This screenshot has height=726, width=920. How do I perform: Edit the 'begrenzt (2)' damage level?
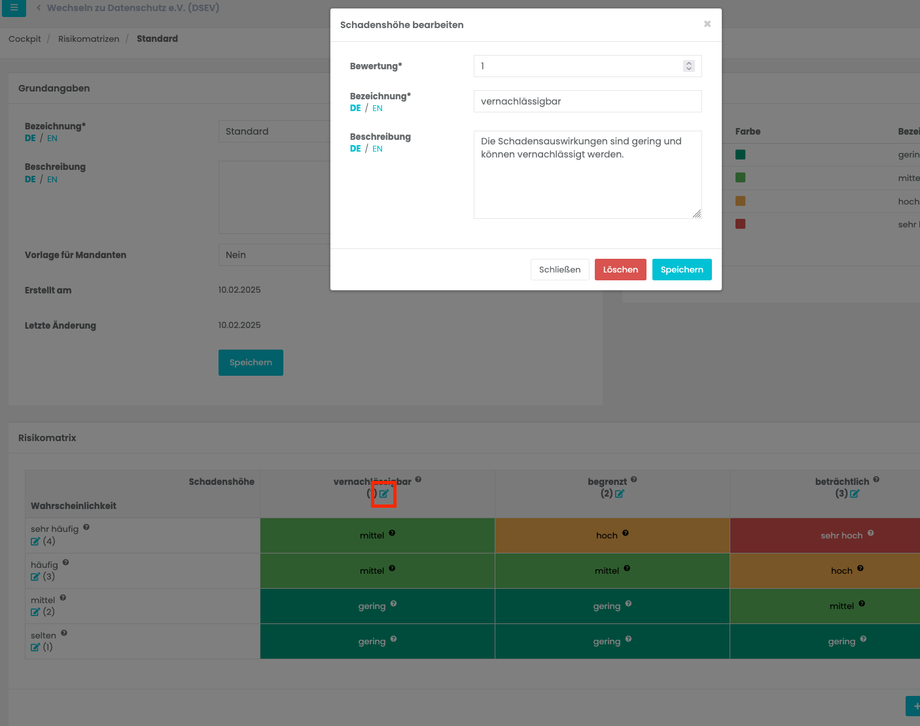pyautogui.click(x=620, y=494)
